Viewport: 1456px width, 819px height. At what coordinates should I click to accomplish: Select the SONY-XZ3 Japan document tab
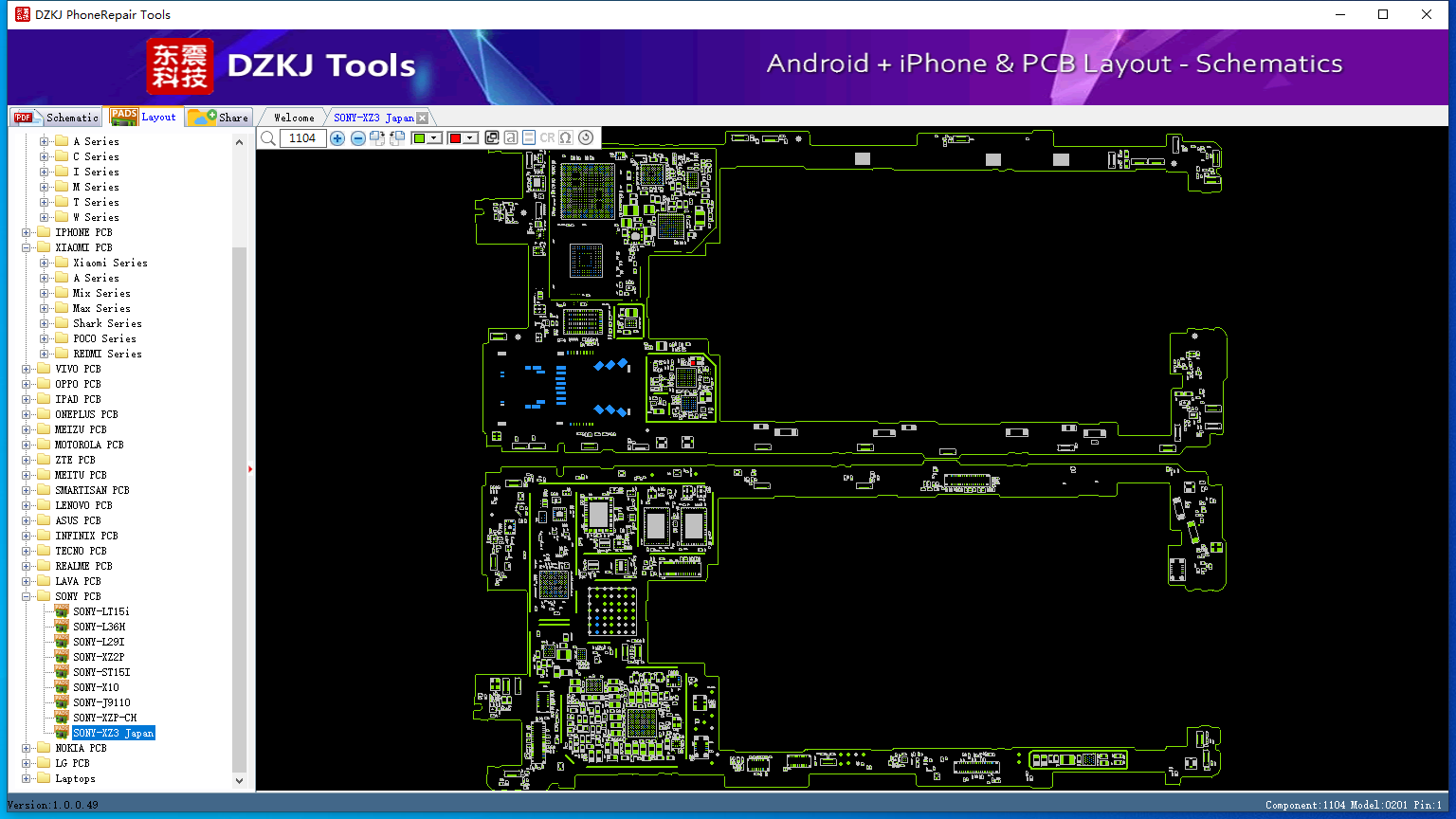[373, 118]
